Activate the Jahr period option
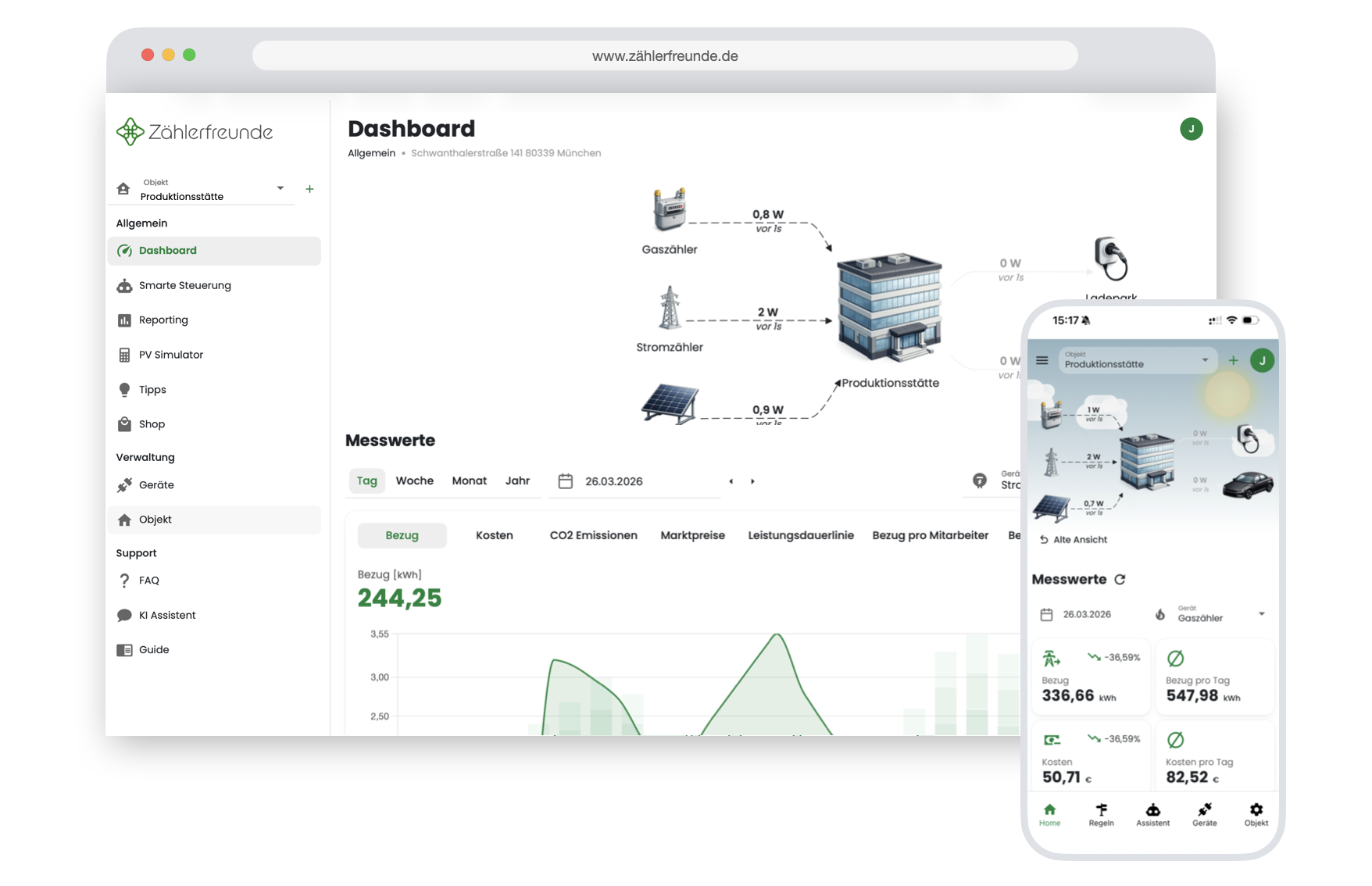Viewport: 1372px width, 886px height. (x=518, y=481)
